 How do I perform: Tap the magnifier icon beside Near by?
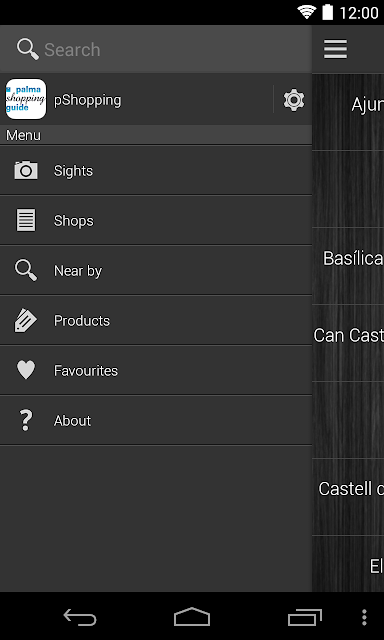[26, 270]
